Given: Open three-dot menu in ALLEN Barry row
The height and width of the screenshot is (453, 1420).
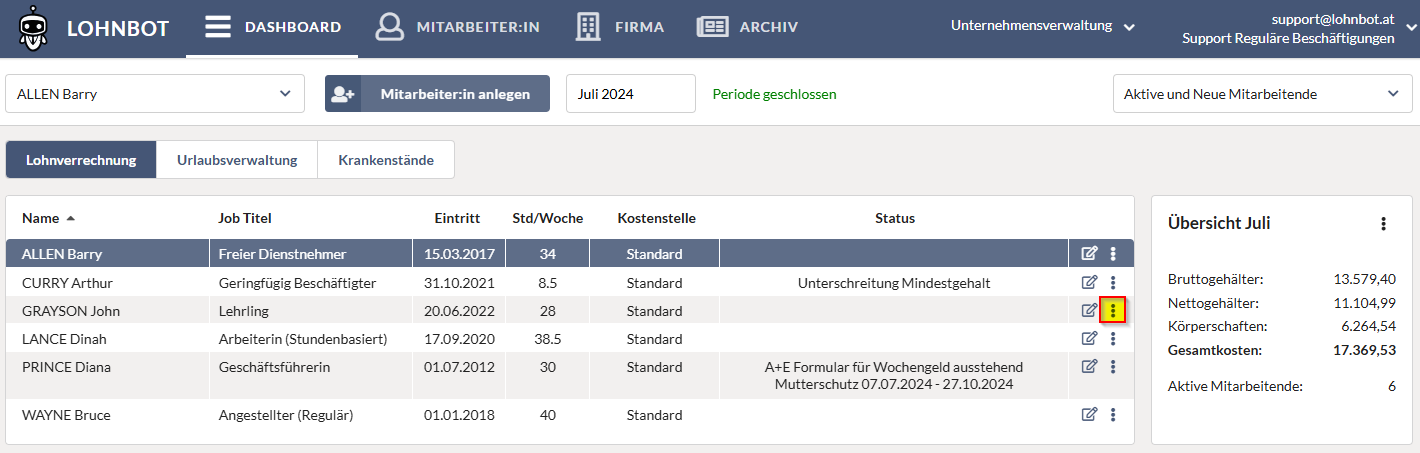Looking at the screenshot, I should click(1113, 254).
